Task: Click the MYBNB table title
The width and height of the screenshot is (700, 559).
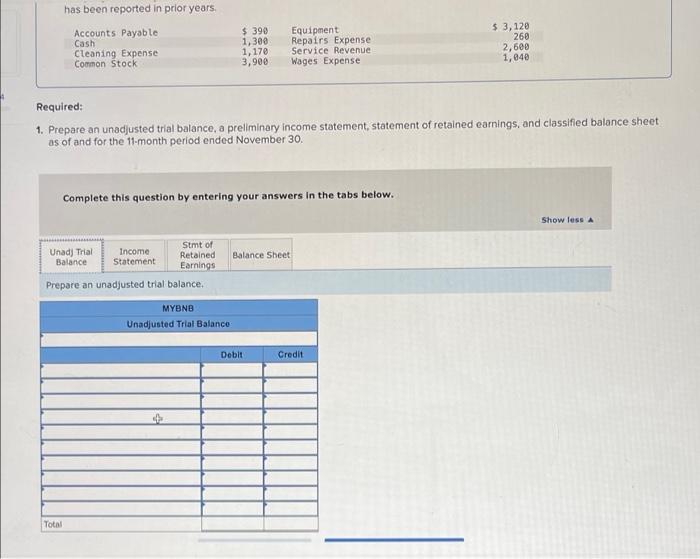Action: pos(178,309)
